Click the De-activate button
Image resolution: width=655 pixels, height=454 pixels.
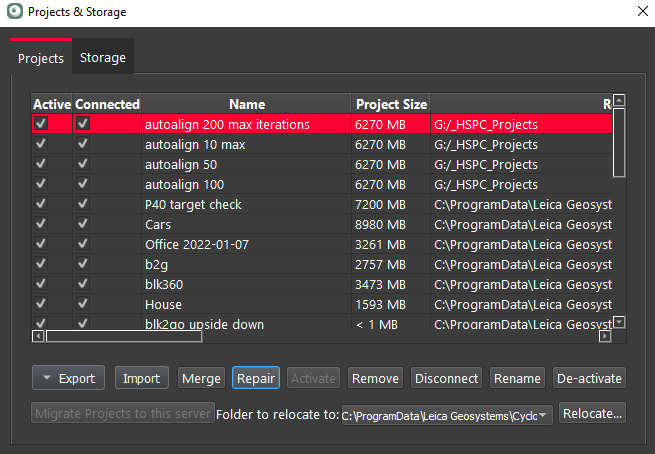[589, 378]
